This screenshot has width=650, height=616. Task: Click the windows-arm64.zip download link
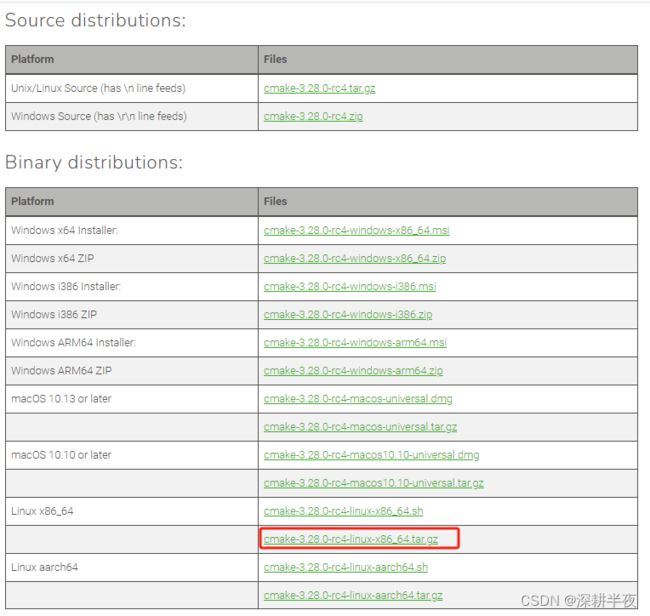pyautogui.click(x=353, y=371)
